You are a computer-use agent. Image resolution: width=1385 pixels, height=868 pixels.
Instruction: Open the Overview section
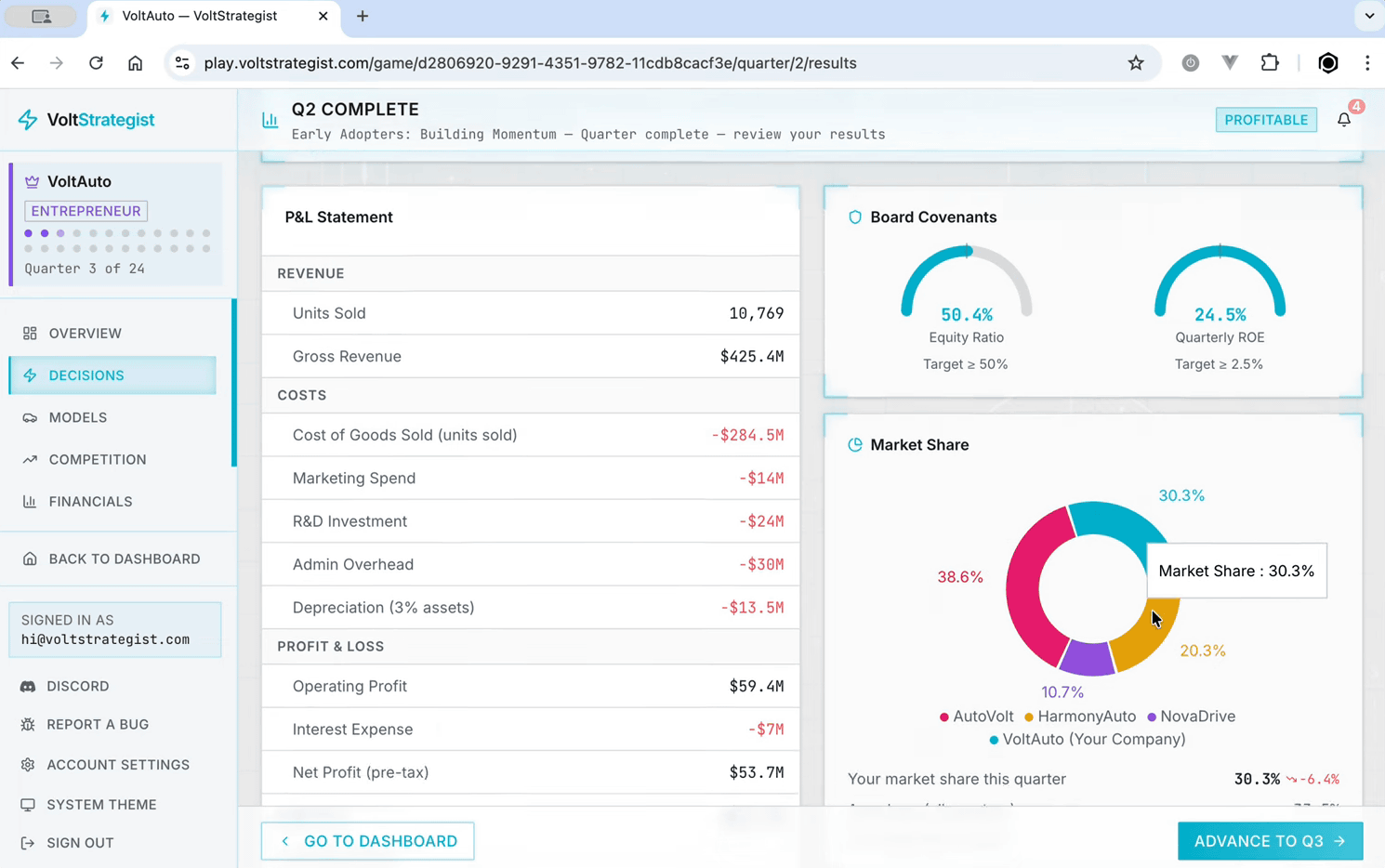pos(85,334)
